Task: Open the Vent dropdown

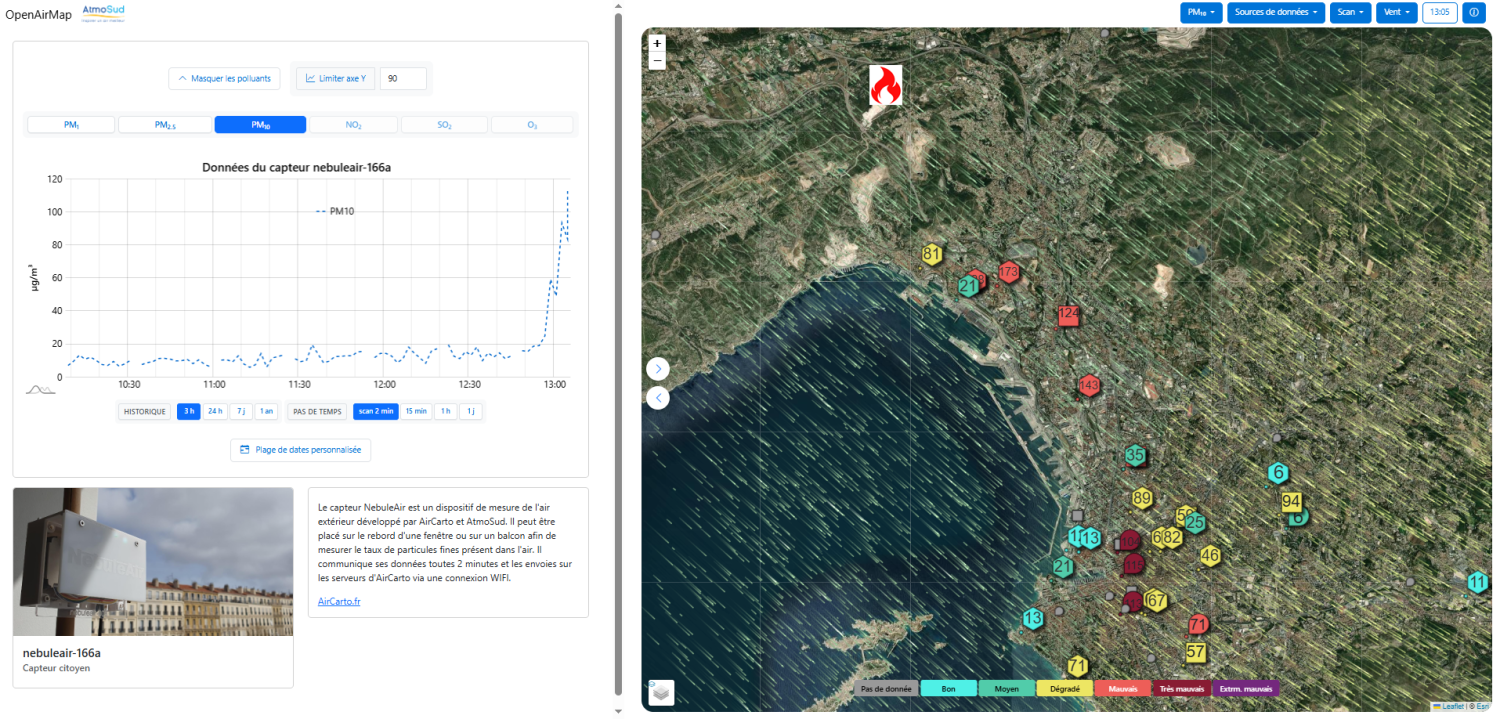Action: tap(1397, 12)
